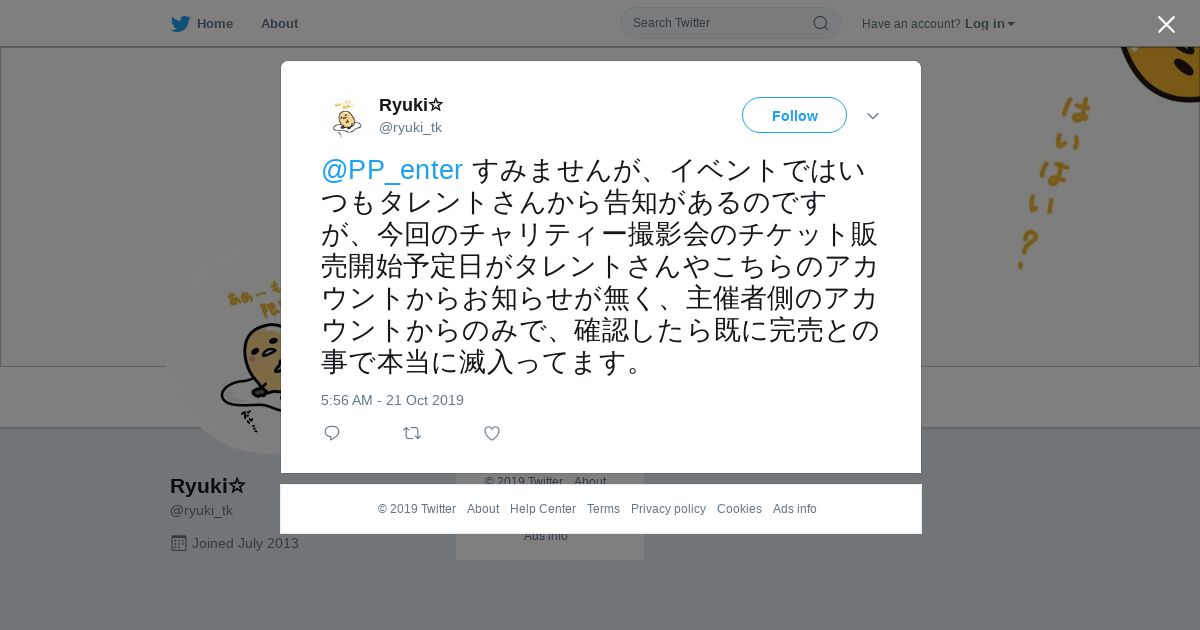Expand the tweet options chevron beside Follow
This screenshot has width=1200, height=630.
pos(873,116)
